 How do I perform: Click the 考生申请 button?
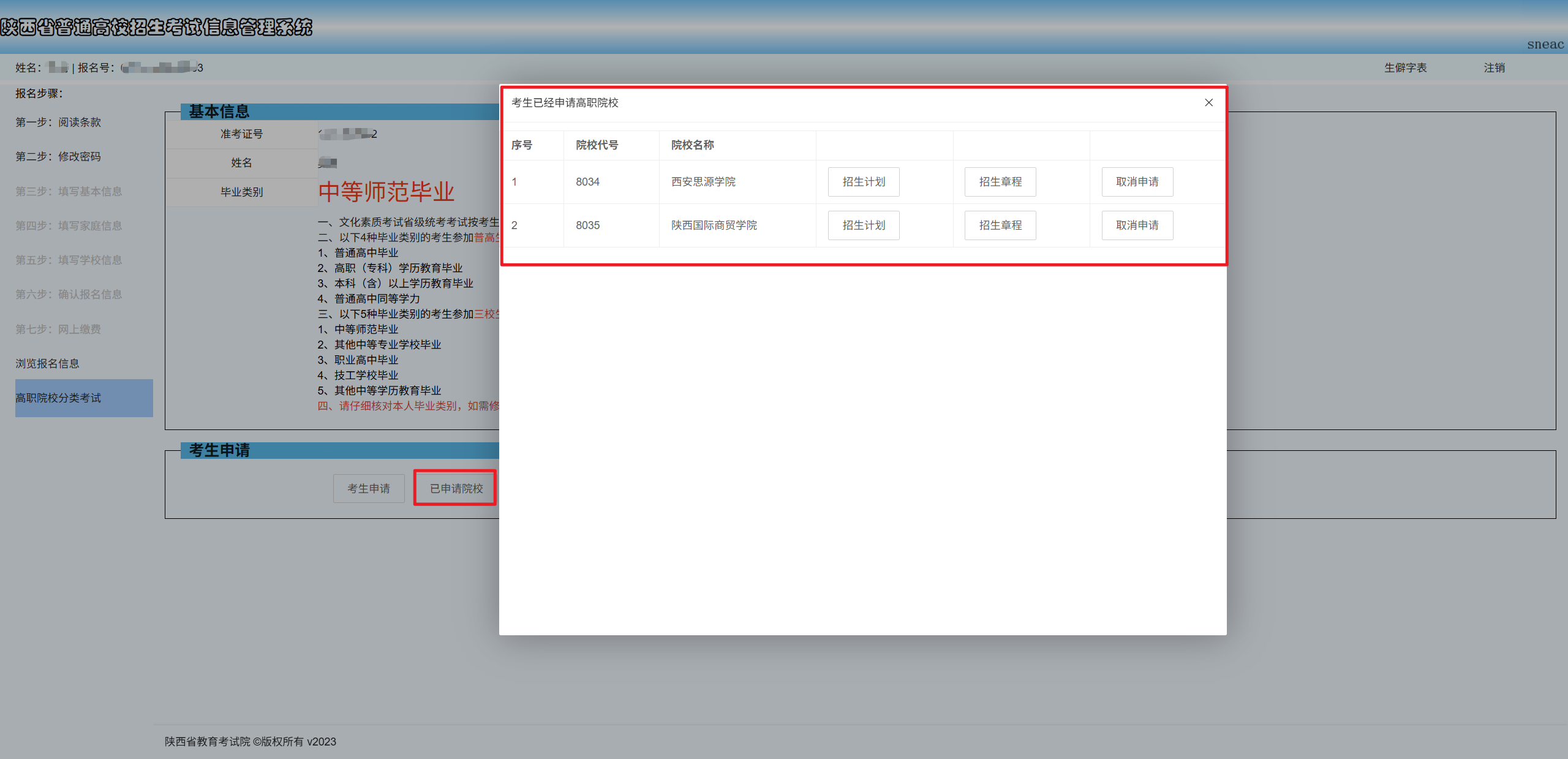tap(368, 488)
